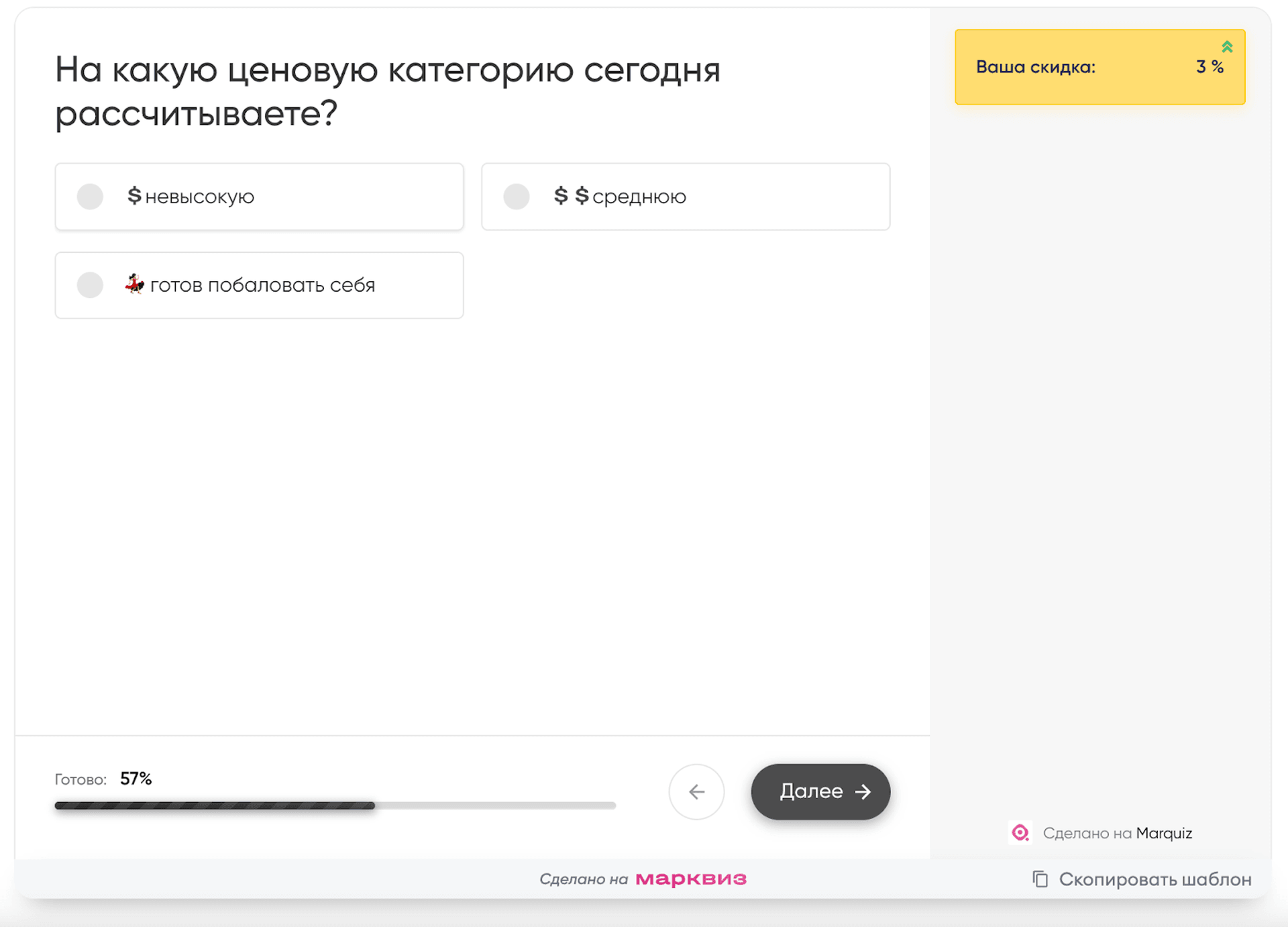Click the double dollar icons beside среднюю
1288x927 pixels.
(569, 196)
